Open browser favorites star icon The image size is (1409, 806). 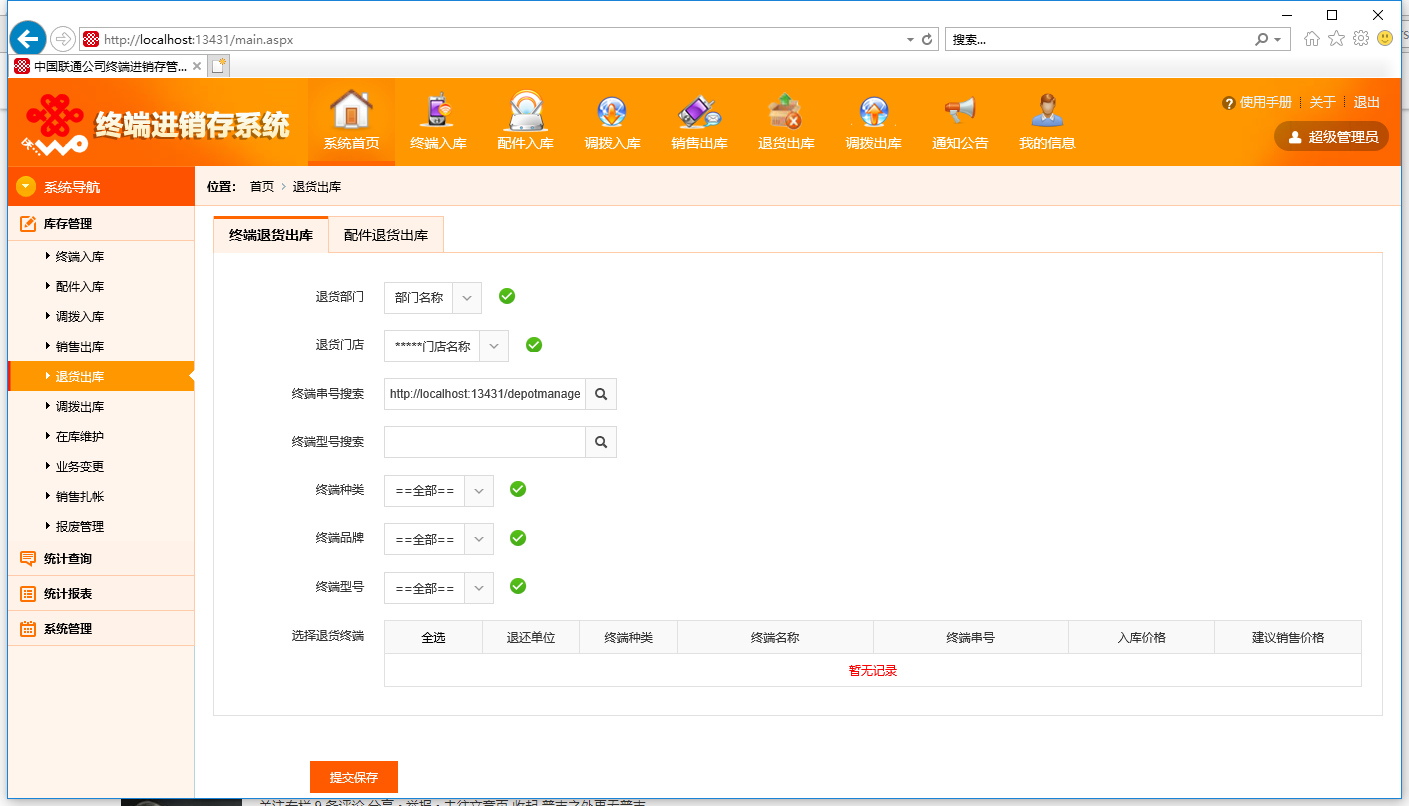coord(1336,39)
